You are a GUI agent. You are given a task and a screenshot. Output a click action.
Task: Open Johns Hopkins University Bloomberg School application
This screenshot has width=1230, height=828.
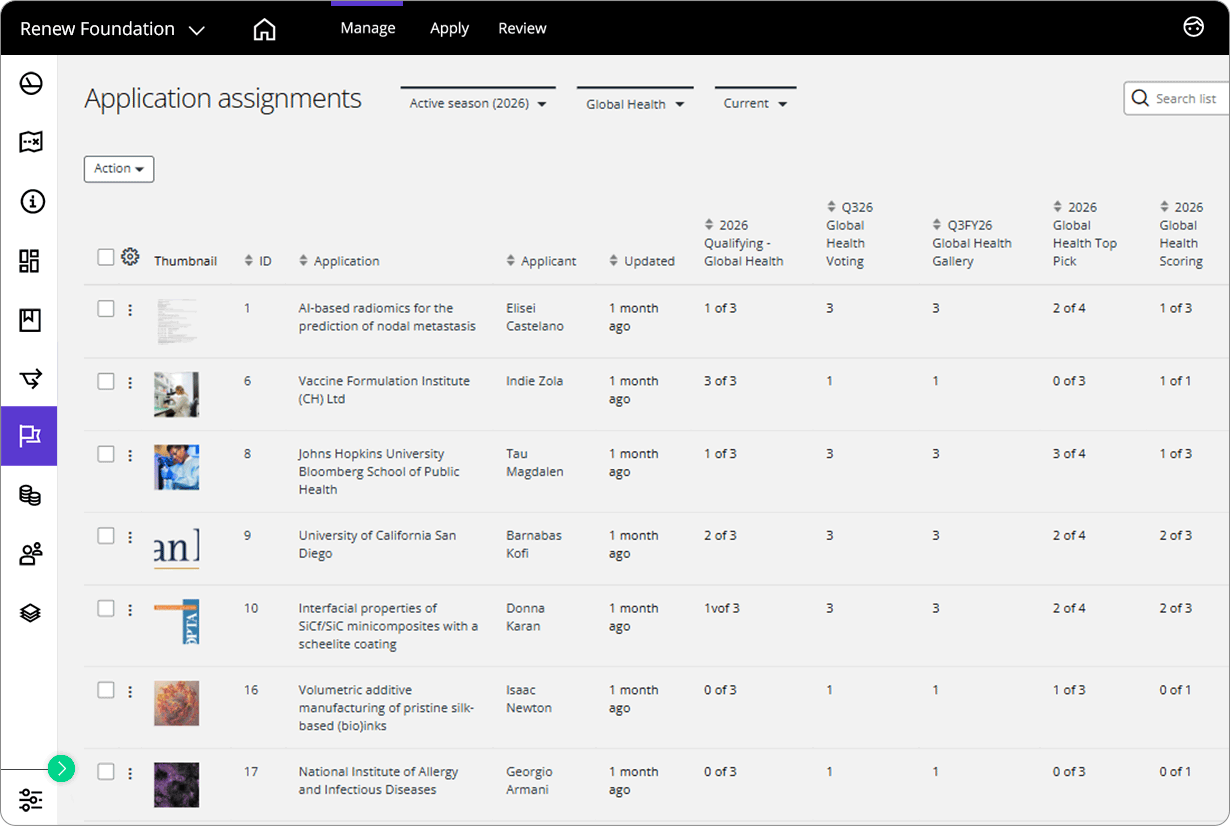379,472
